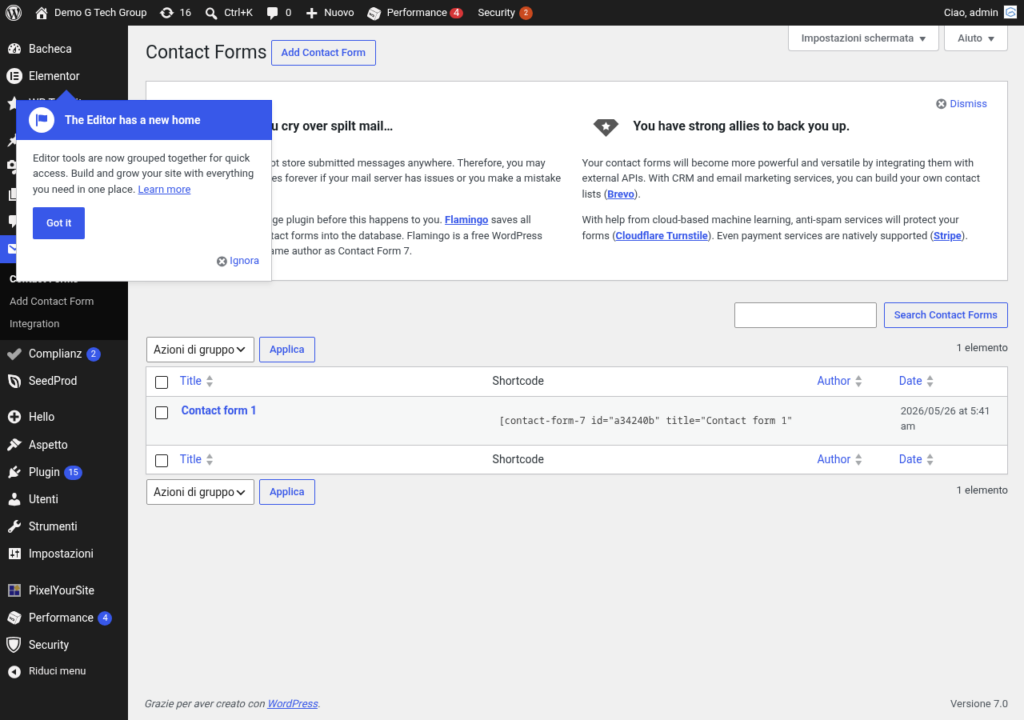The height and width of the screenshot is (720, 1024).
Task: Open the comments bubble icon in the admin bar
Action: (x=272, y=13)
